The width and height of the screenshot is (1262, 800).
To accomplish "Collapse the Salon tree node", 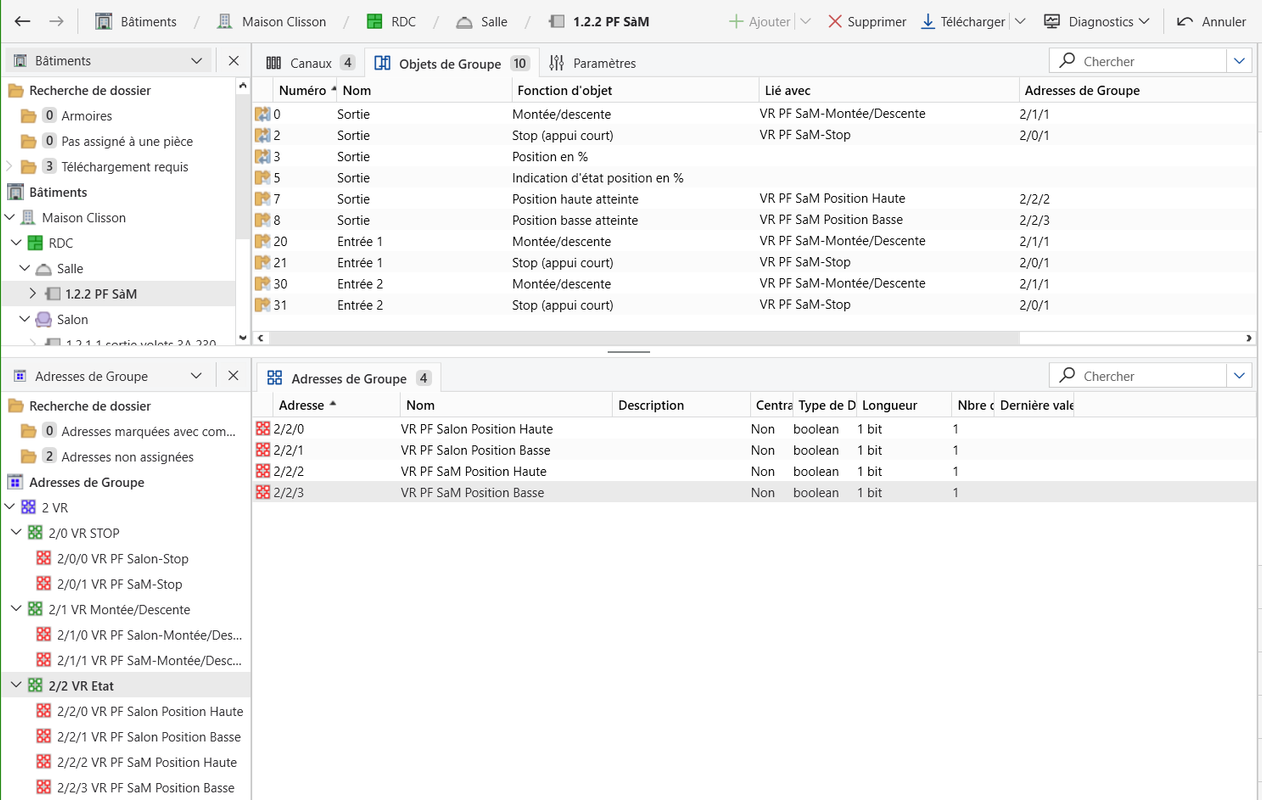I will pos(25,319).
